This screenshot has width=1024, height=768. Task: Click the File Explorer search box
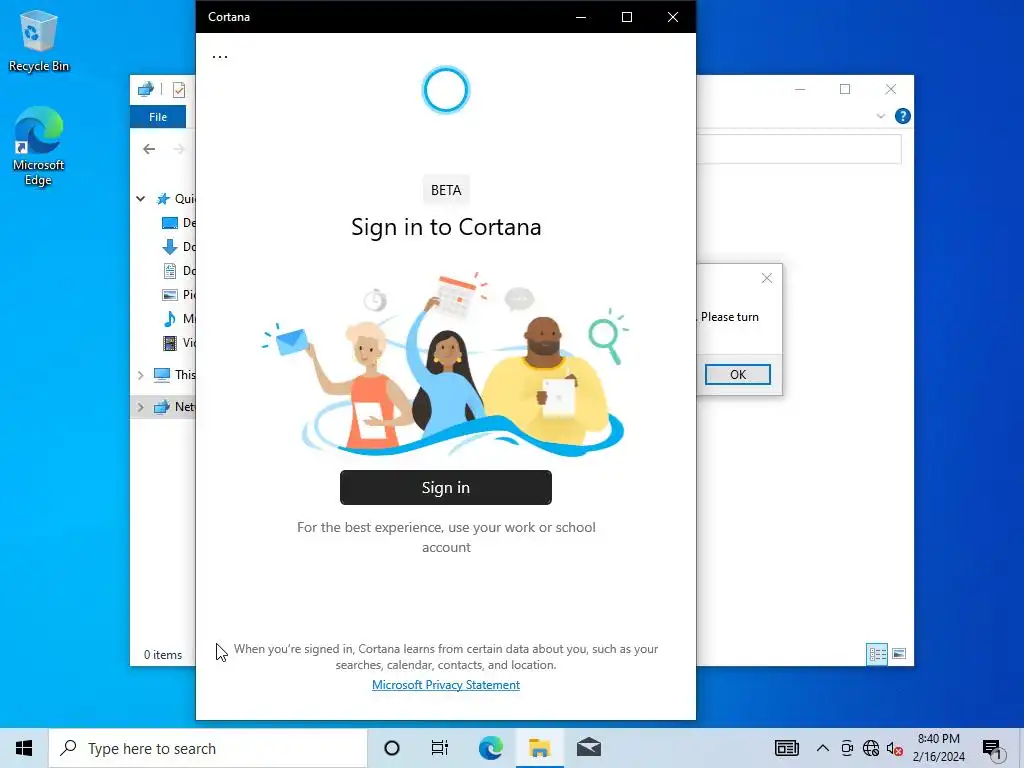coord(799,150)
